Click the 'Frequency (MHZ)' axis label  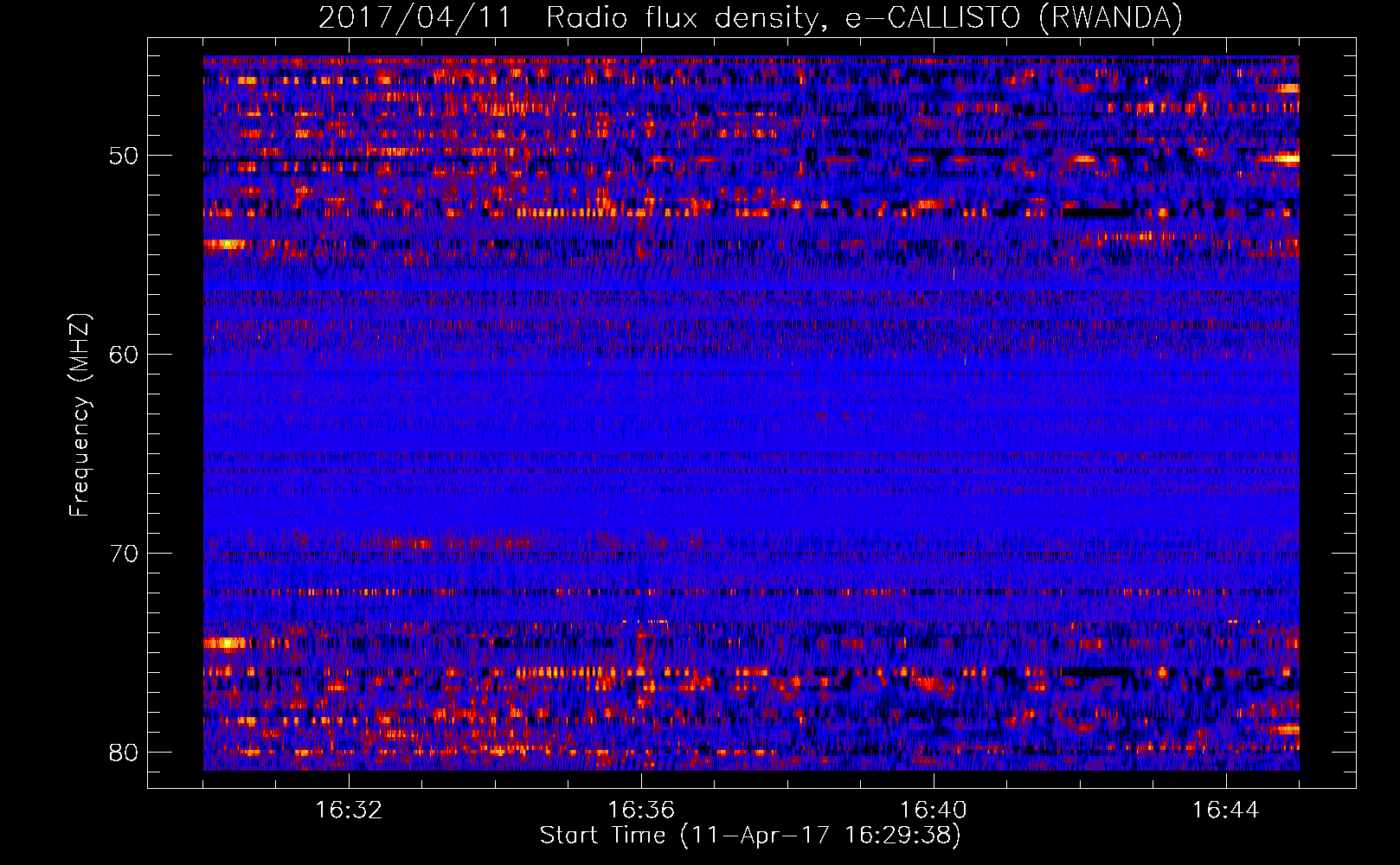(x=79, y=414)
